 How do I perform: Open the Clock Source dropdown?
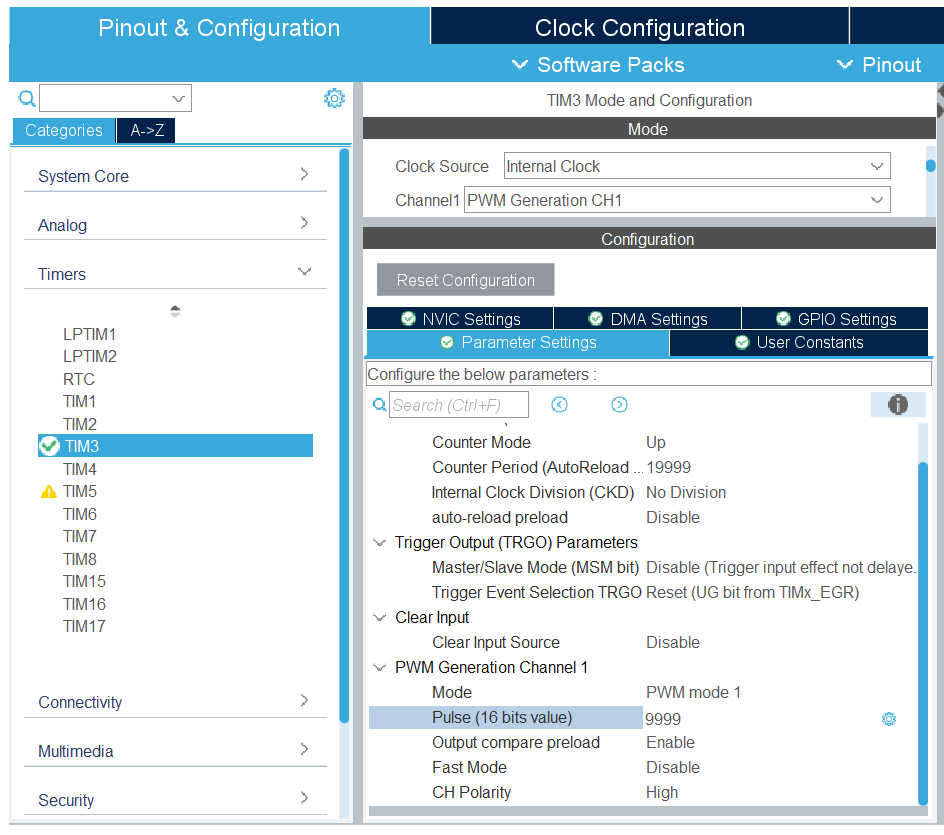tap(876, 166)
